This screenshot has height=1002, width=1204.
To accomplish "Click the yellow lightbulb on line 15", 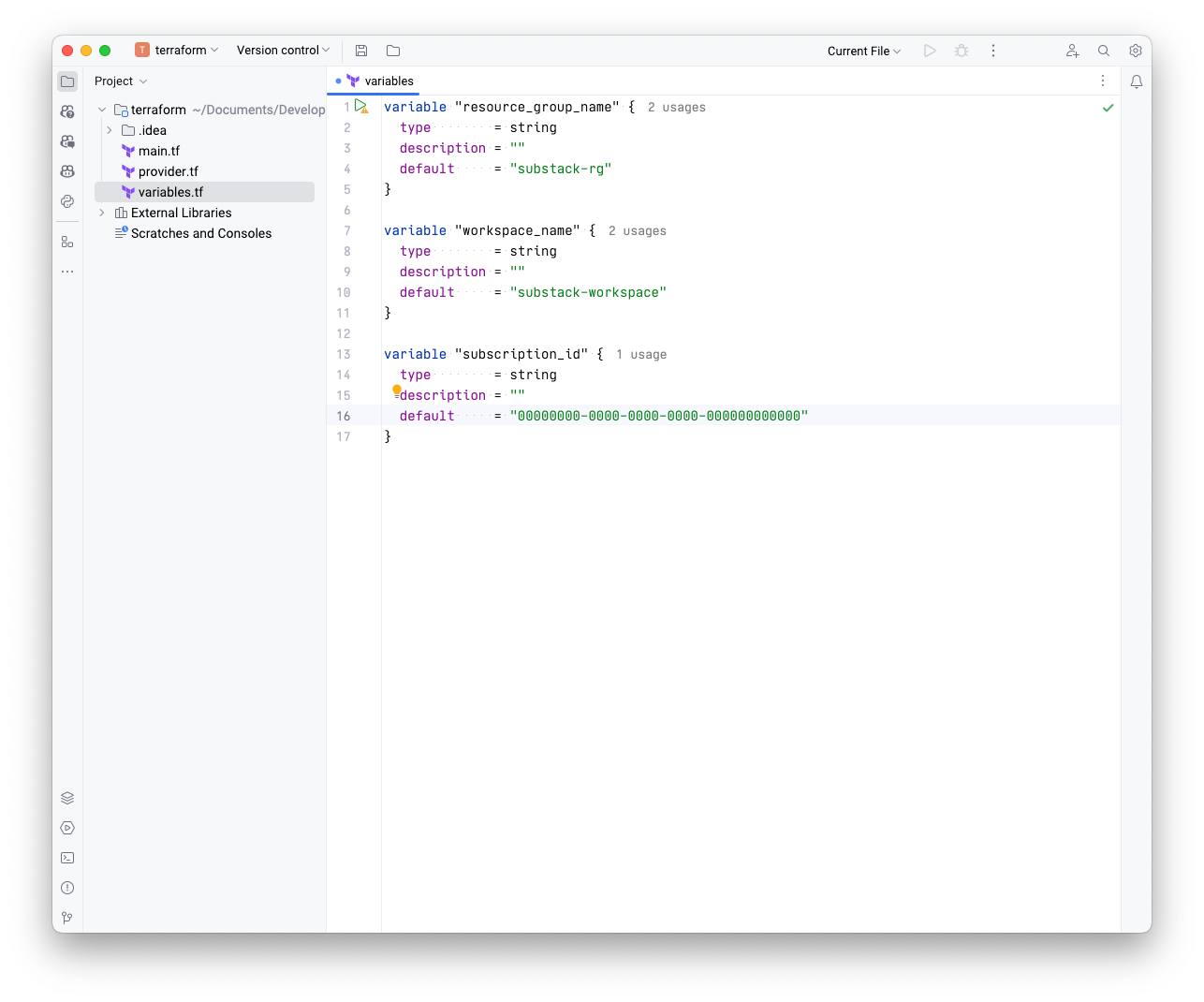I will [x=397, y=390].
